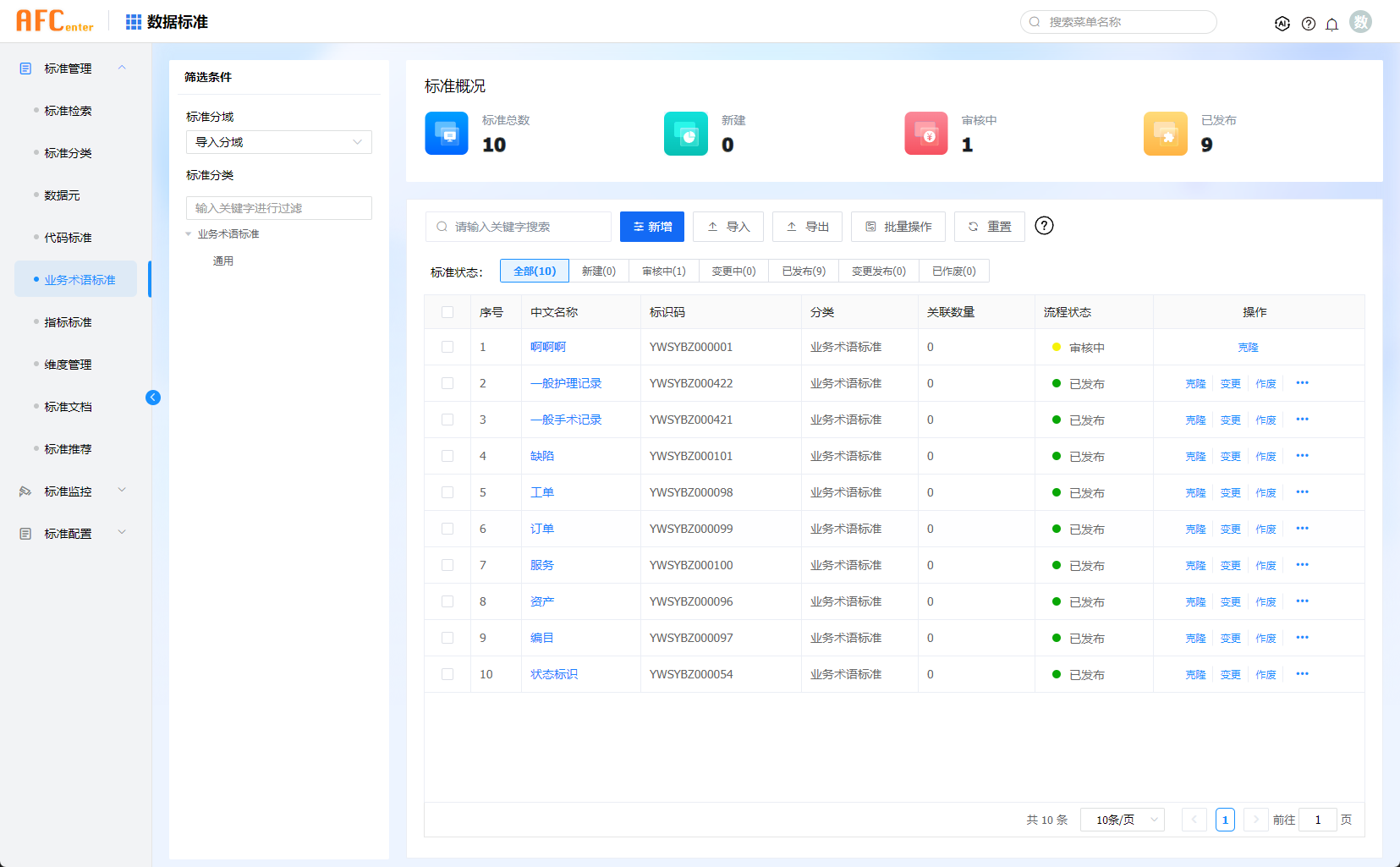Filter by 审核中(1) status tab
1400x867 pixels.
pyautogui.click(x=664, y=271)
